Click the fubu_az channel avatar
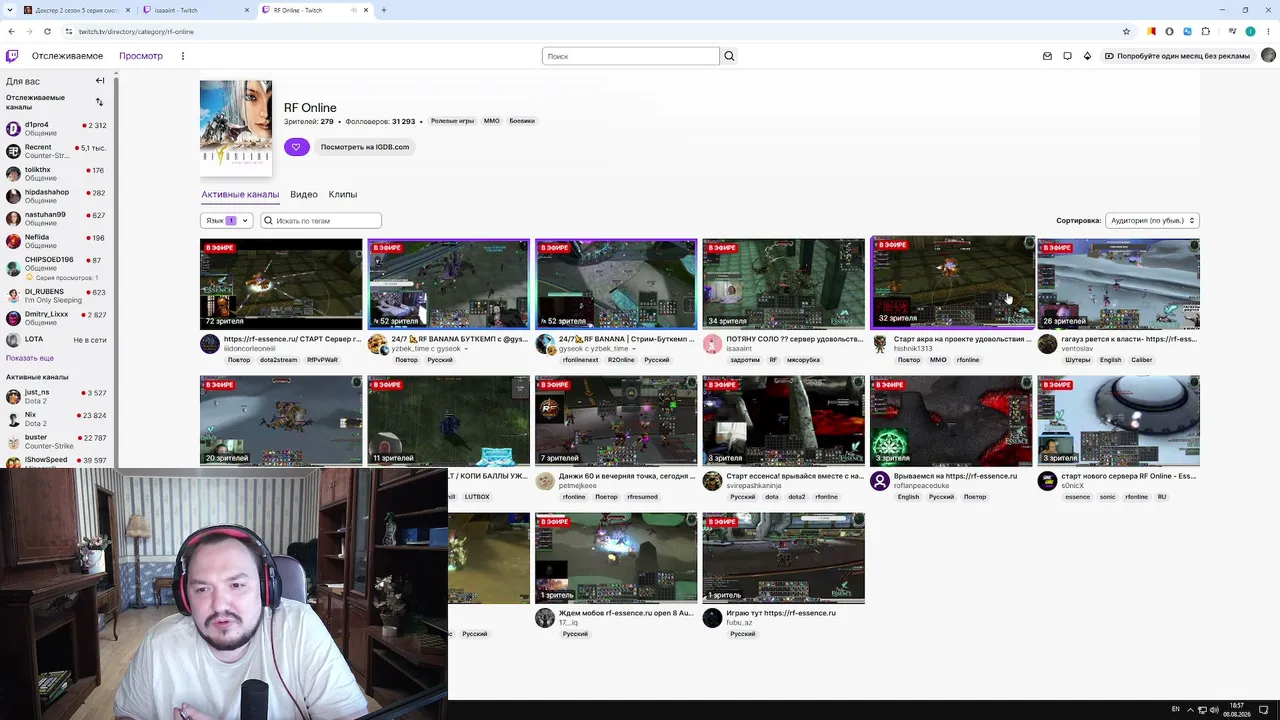1280x720 pixels. [x=712, y=618]
